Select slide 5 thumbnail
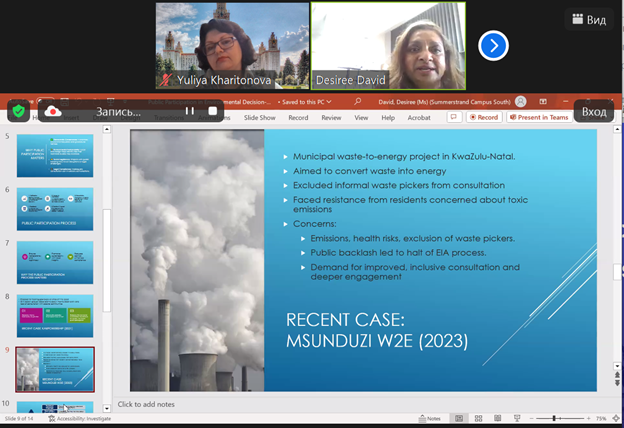This screenshot has width=624, height=428. click(x=55, y=156)
